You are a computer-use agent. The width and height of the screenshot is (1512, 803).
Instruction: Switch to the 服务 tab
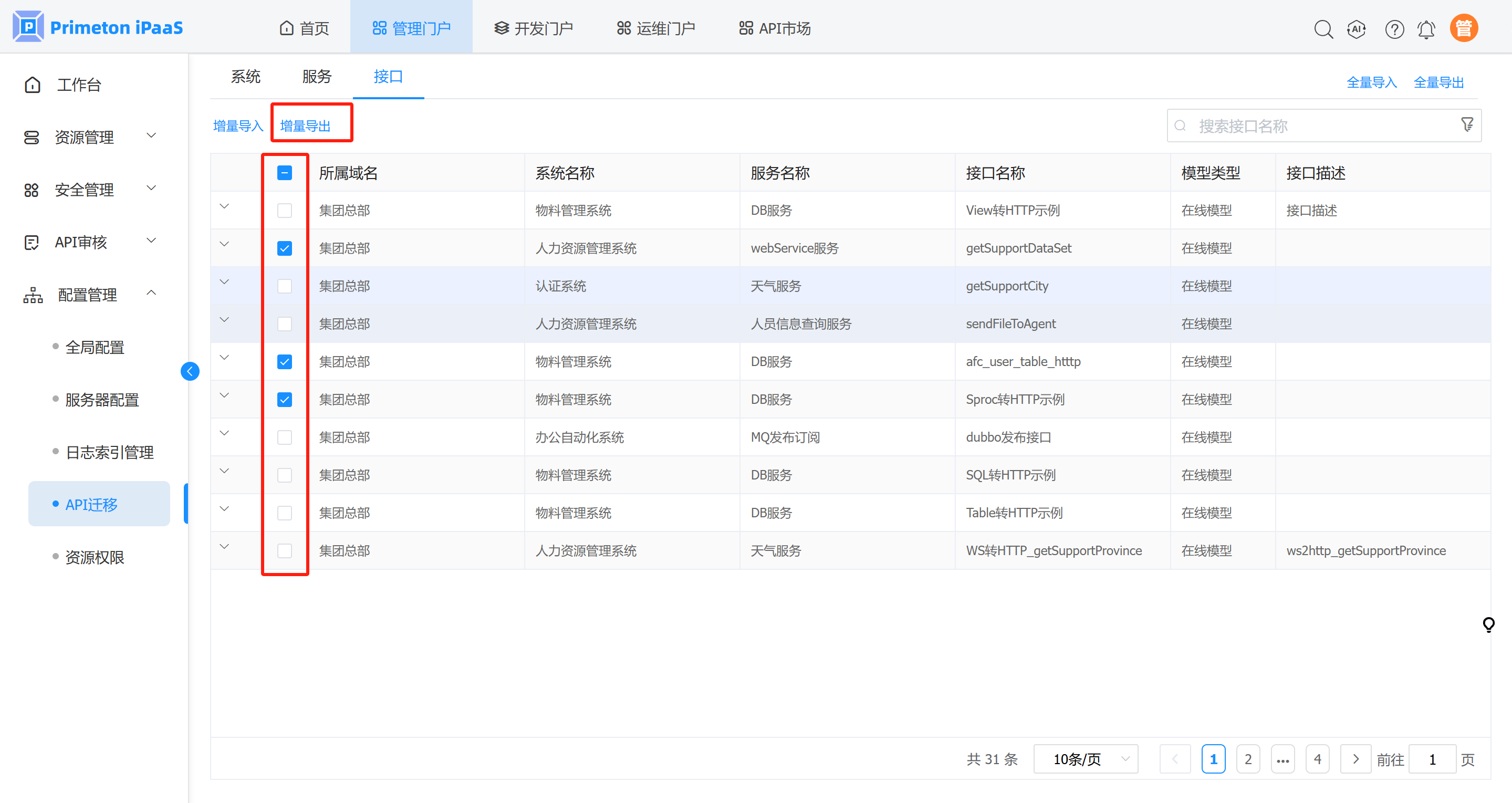point(317,77)
